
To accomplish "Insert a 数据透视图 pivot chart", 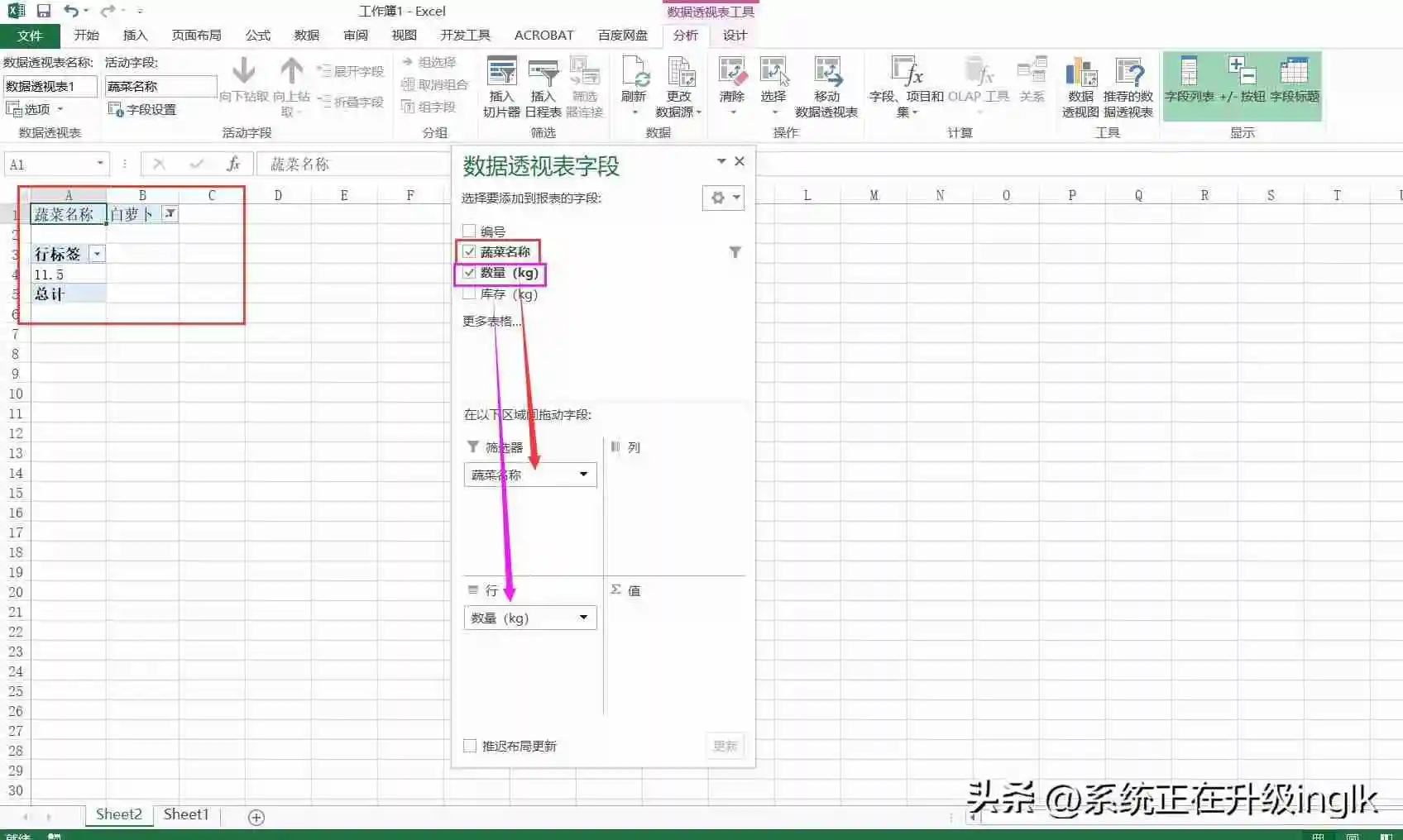I will [x=1080, y=88].
